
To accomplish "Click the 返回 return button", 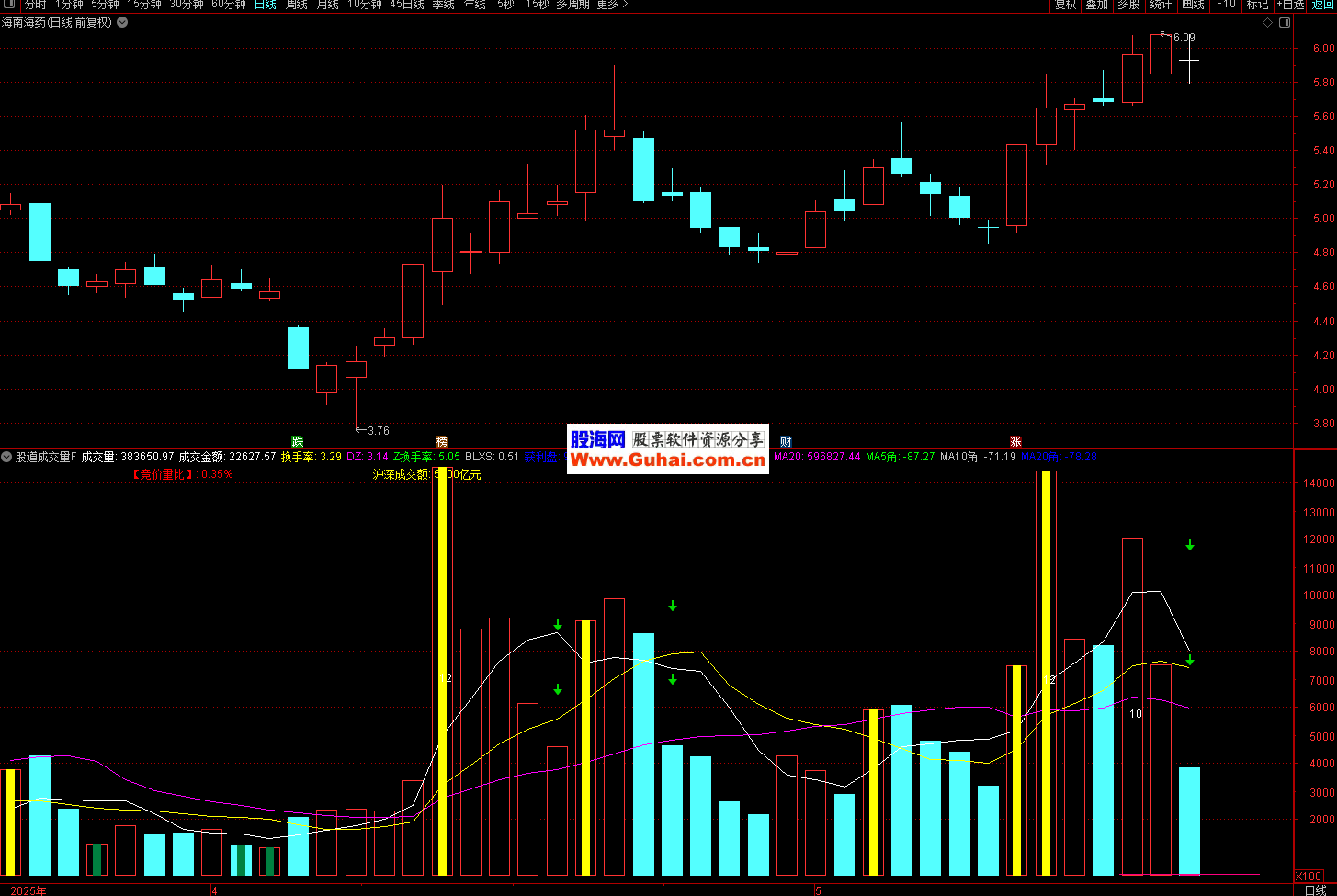I will pos(1323,5).
